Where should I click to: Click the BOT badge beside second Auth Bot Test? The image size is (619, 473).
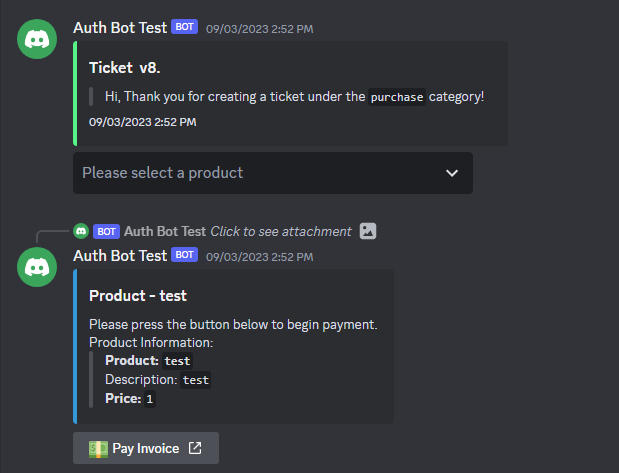click(x=184, y=255)
